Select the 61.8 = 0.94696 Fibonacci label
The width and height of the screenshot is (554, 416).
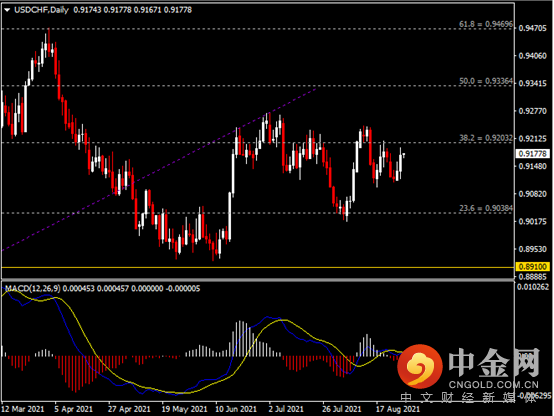(485, 24)
